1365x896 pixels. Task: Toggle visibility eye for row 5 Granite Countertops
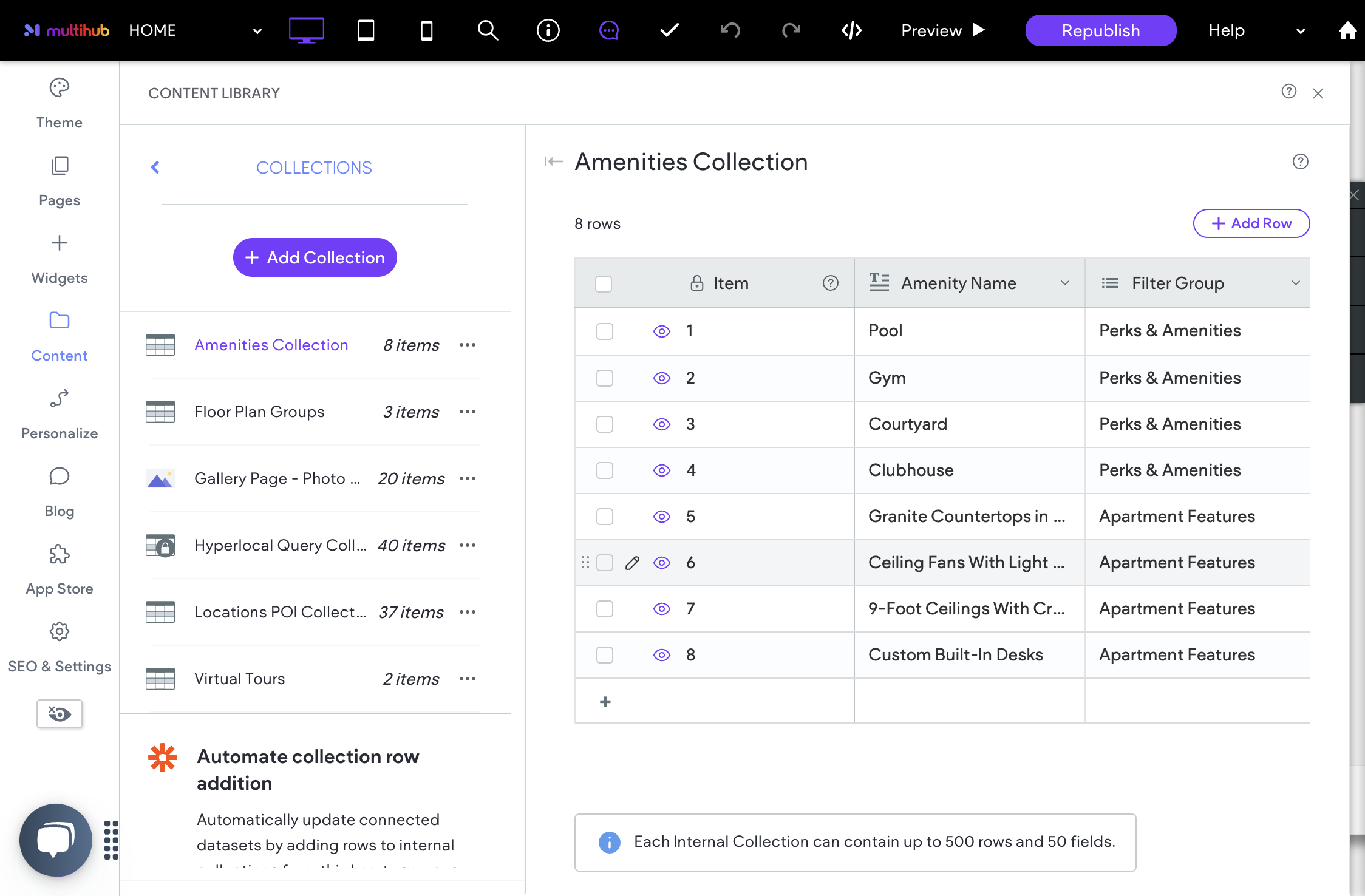pyautogui.click(x=662, y=517)
